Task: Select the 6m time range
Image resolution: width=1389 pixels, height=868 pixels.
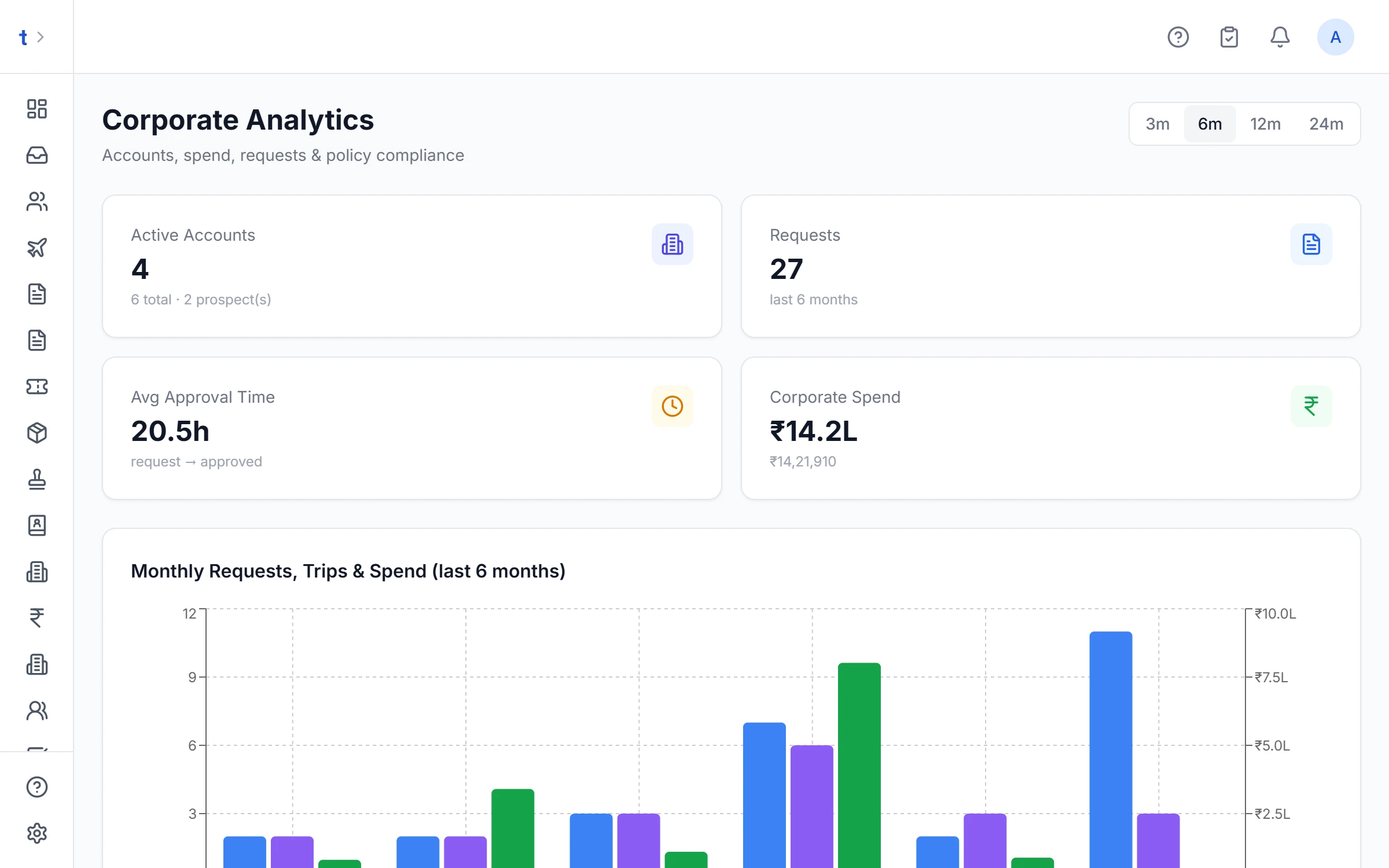Action: 1210,124
